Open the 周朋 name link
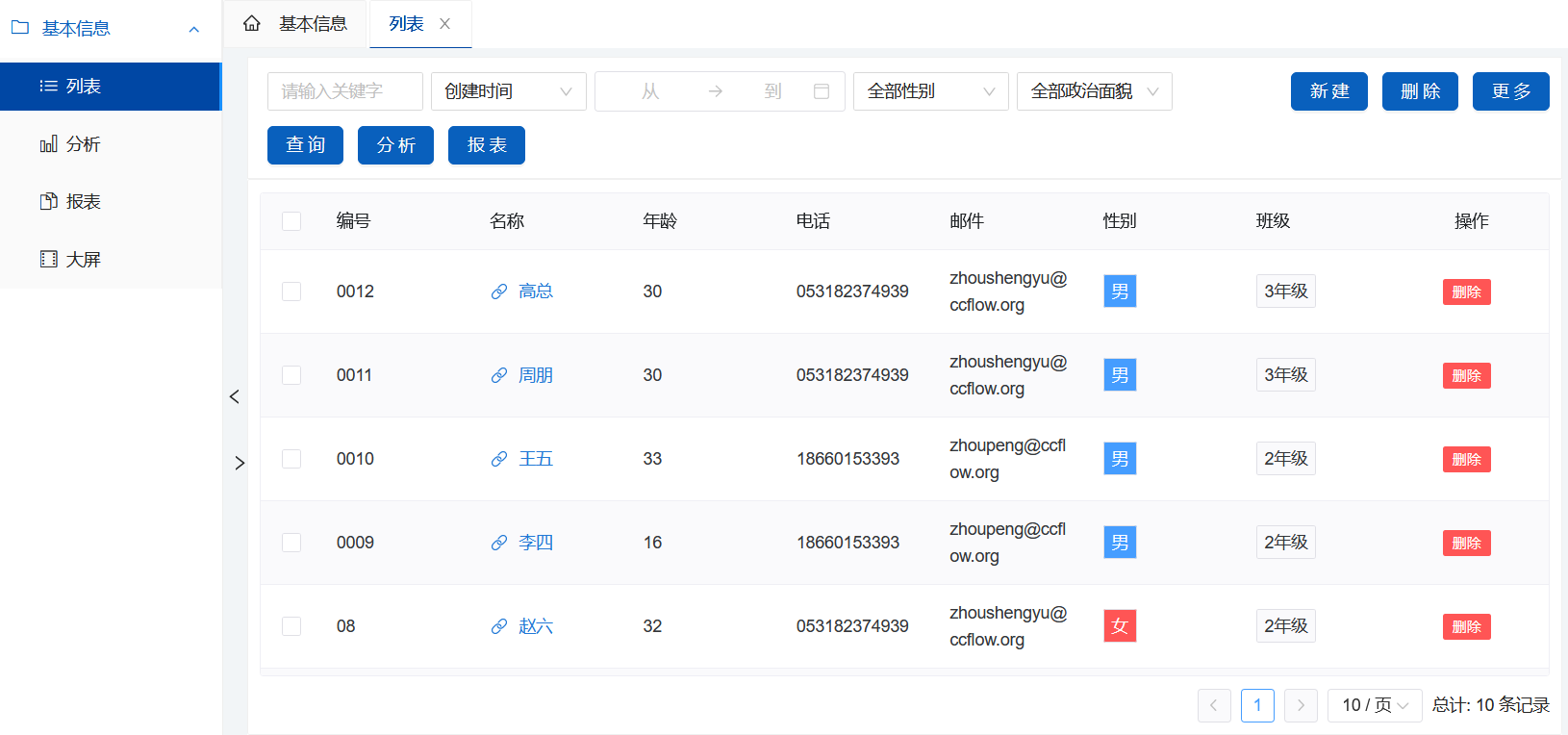The image size is (1568, 735). click(x=536, y=375)
